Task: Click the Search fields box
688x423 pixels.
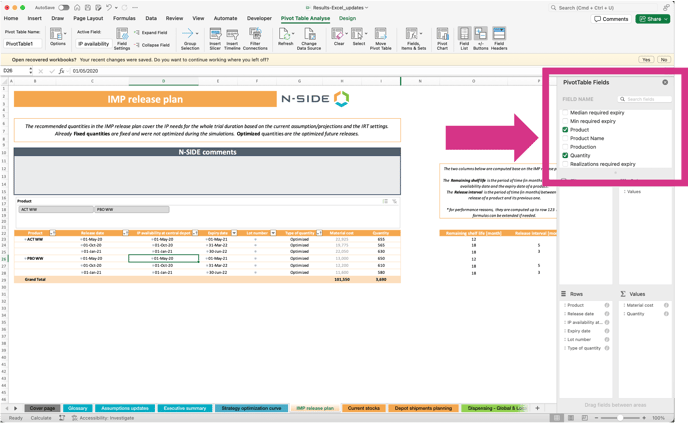Action: click(645, 99)
